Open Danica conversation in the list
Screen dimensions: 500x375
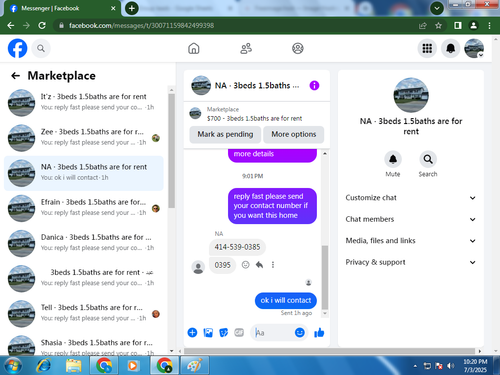tap(83, 243)
